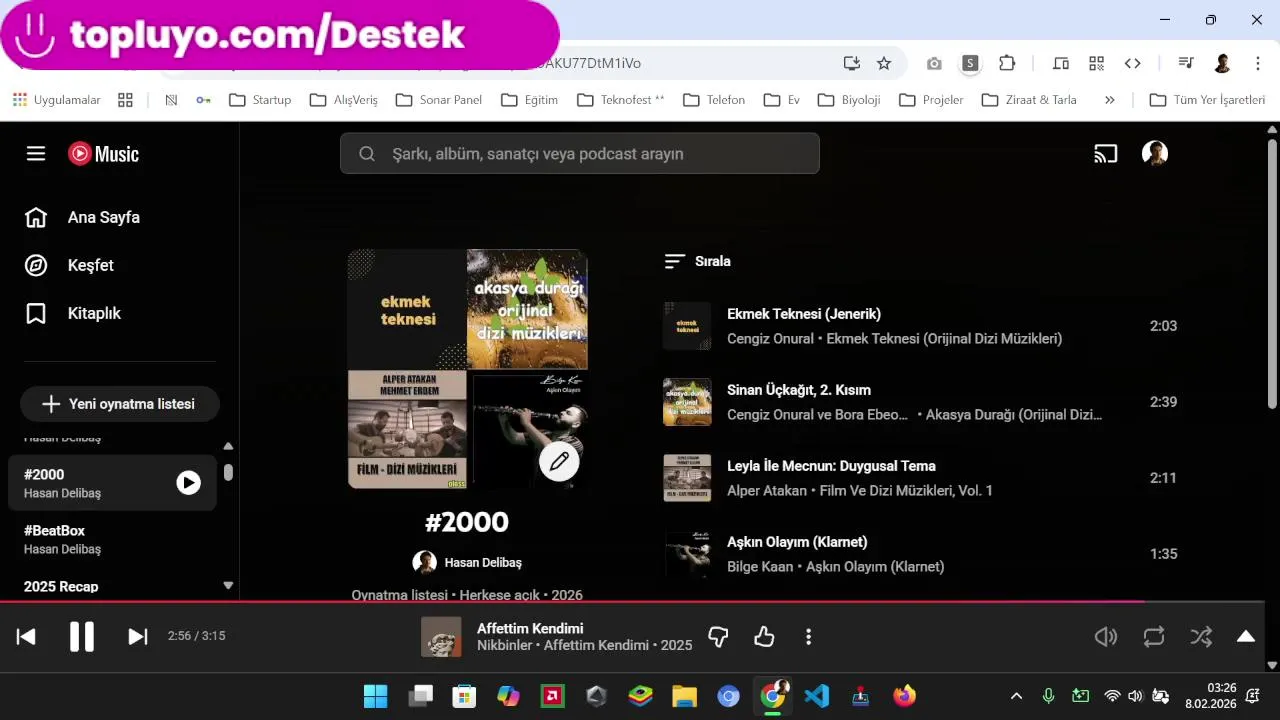1280x720 pixels.
Task: Show hidden tray icons chevron
Action: [1016, 696]
